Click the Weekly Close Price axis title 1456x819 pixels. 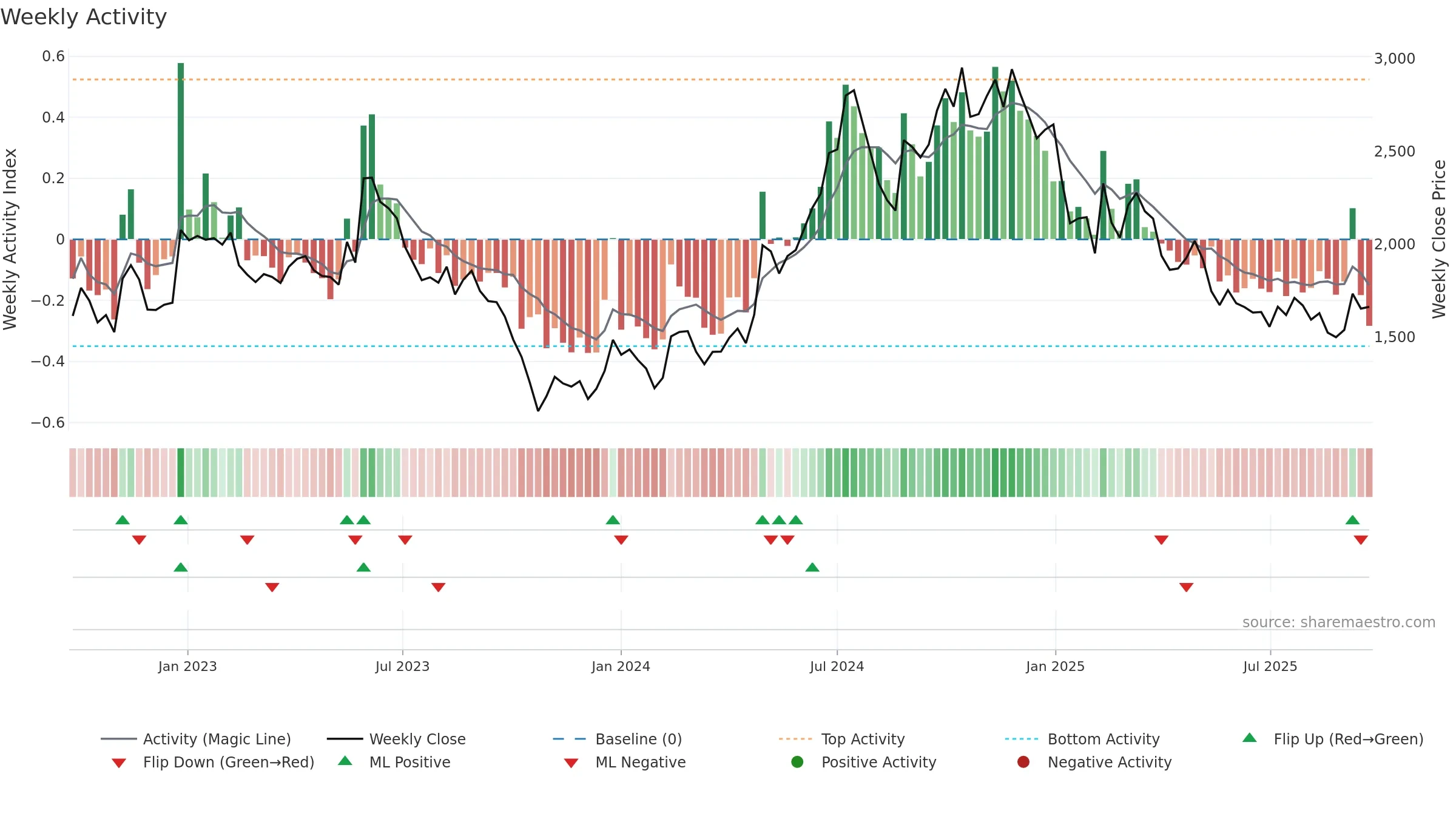click(x=1440, y=239)
